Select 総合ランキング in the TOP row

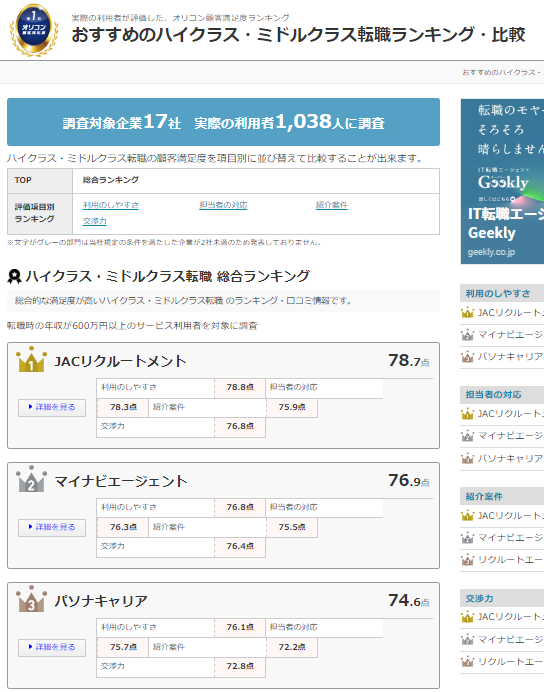tap(111, 180)
